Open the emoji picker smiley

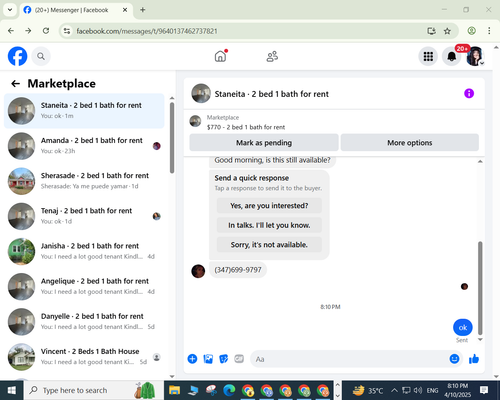click(x=454, y=359)
